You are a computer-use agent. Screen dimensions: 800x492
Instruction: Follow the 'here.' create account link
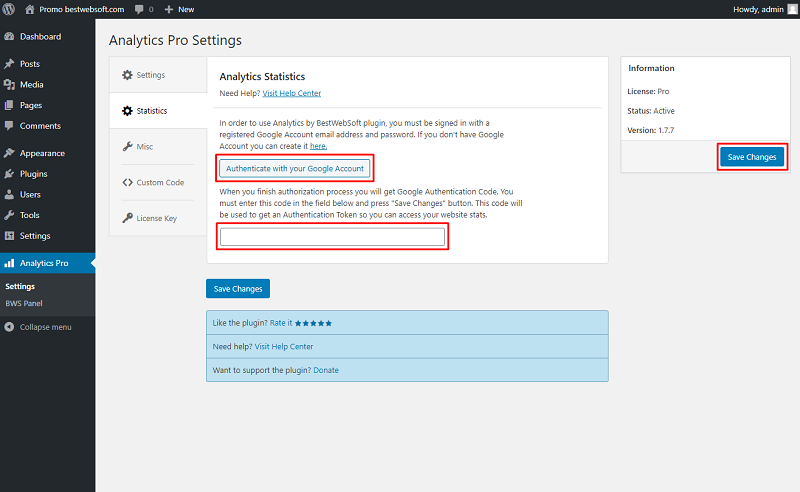pyautogui.click(x=318, y=146)
